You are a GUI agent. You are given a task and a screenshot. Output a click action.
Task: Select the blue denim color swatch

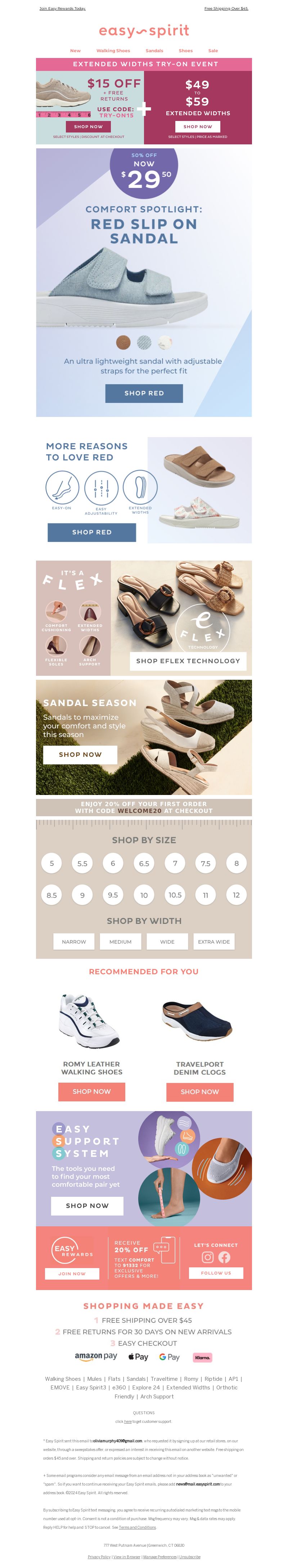click(144, 342)
